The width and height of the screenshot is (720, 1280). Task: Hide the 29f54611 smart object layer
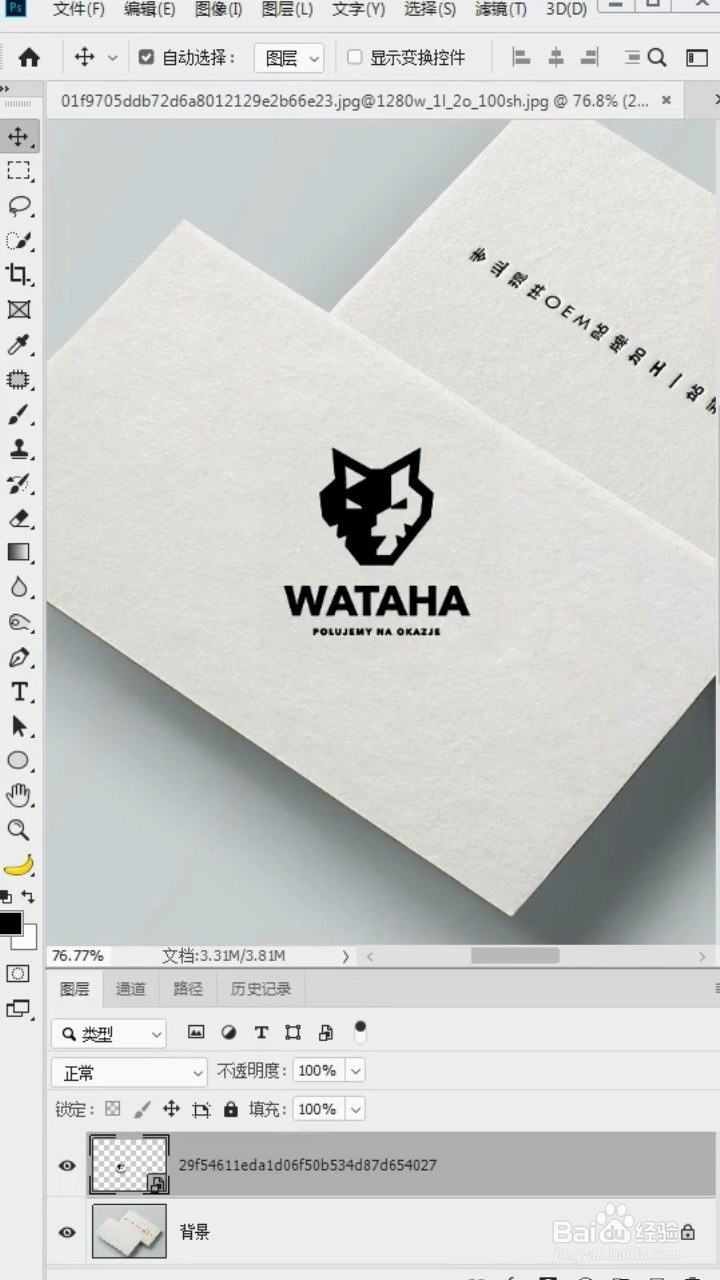67,1166
